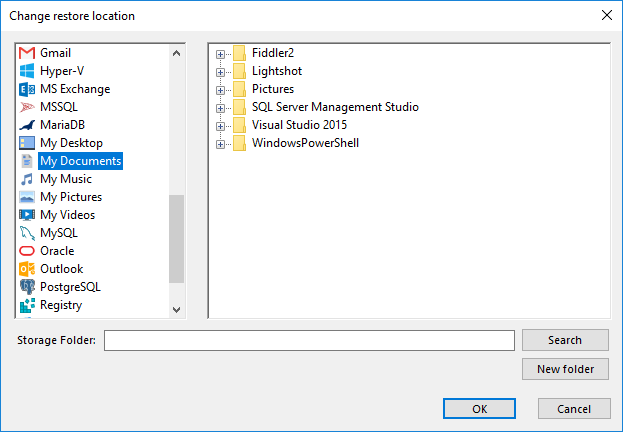Click the SQL Server Management Studio folder icon

click(239, 107)
